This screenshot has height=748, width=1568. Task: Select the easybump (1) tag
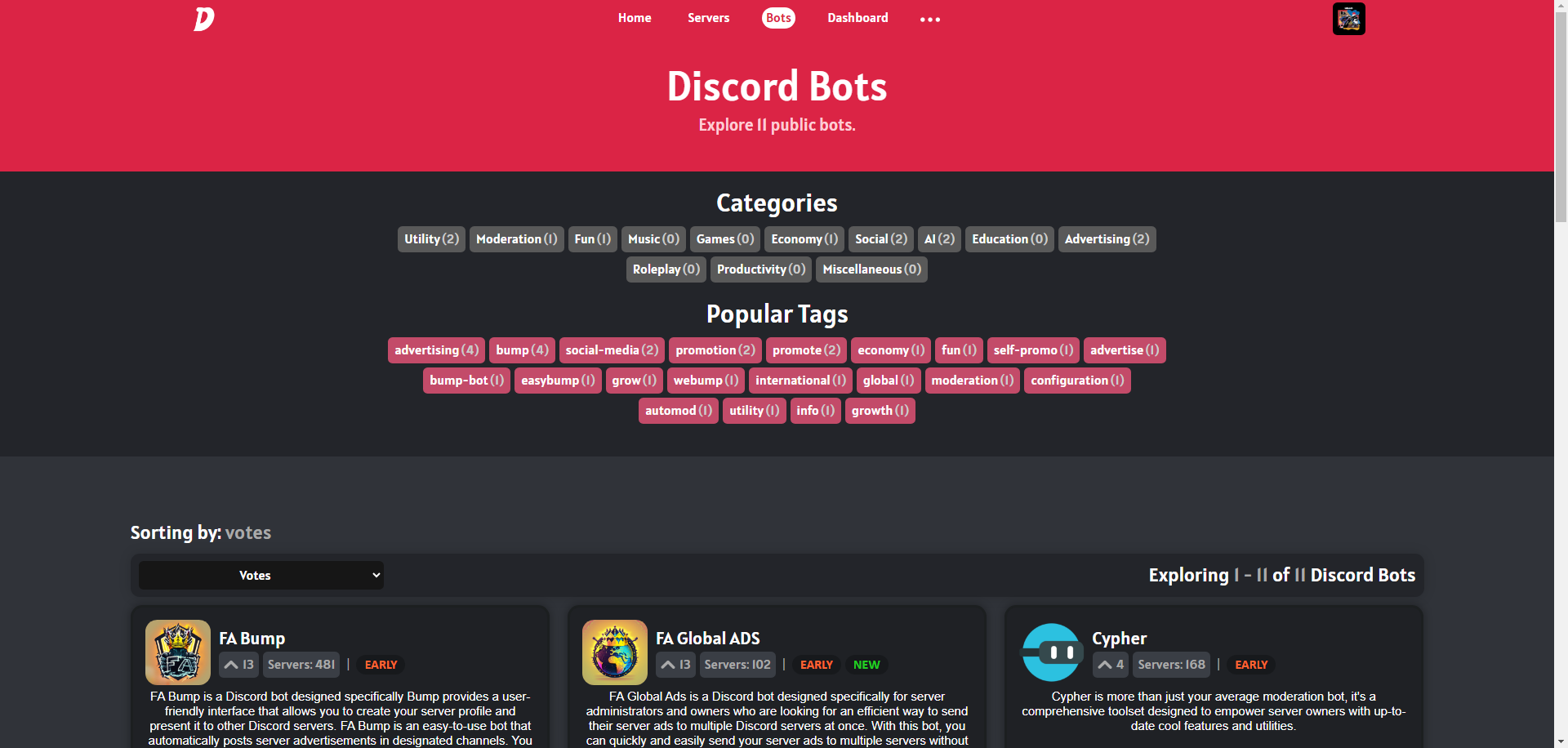pos(558,381)
